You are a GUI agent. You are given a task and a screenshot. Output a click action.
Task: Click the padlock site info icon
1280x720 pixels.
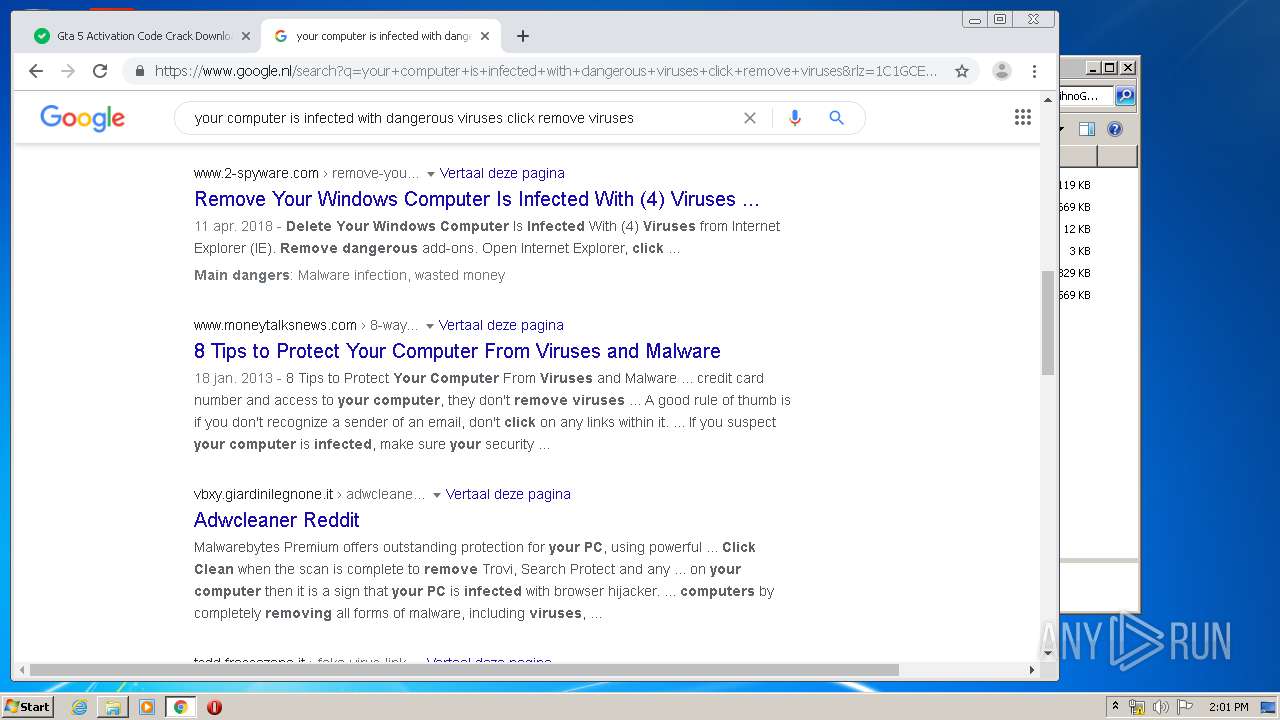139,71
